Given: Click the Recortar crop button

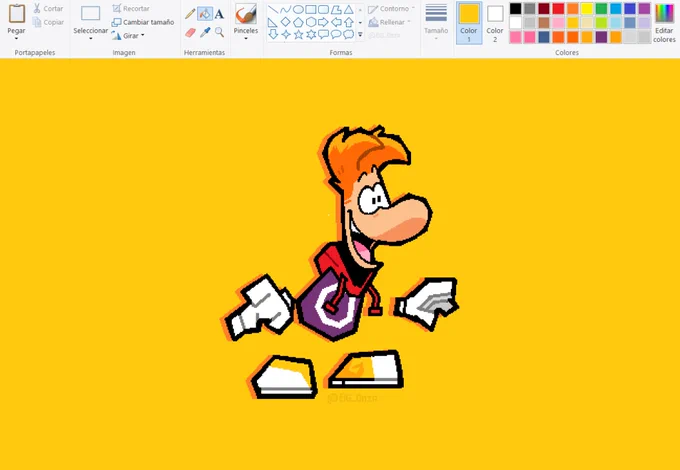Looking at the screenshot, I should (x=131, y=8).
